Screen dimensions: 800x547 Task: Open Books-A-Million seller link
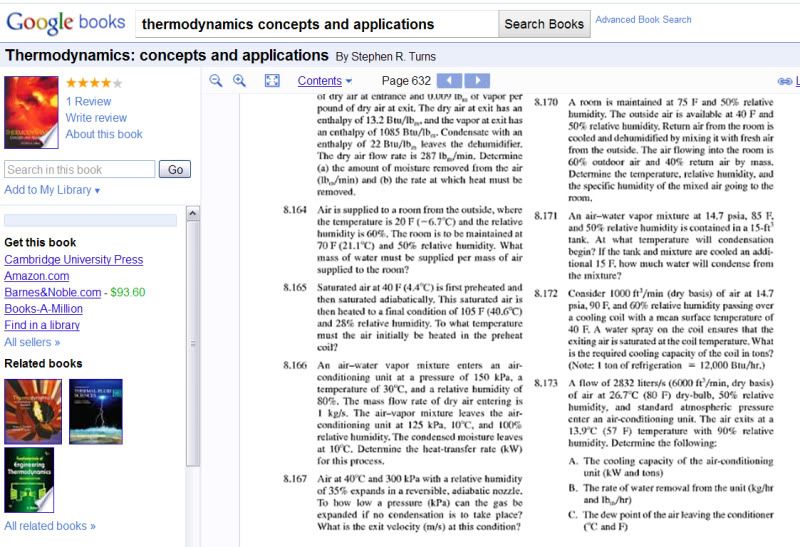pos(43,309)
